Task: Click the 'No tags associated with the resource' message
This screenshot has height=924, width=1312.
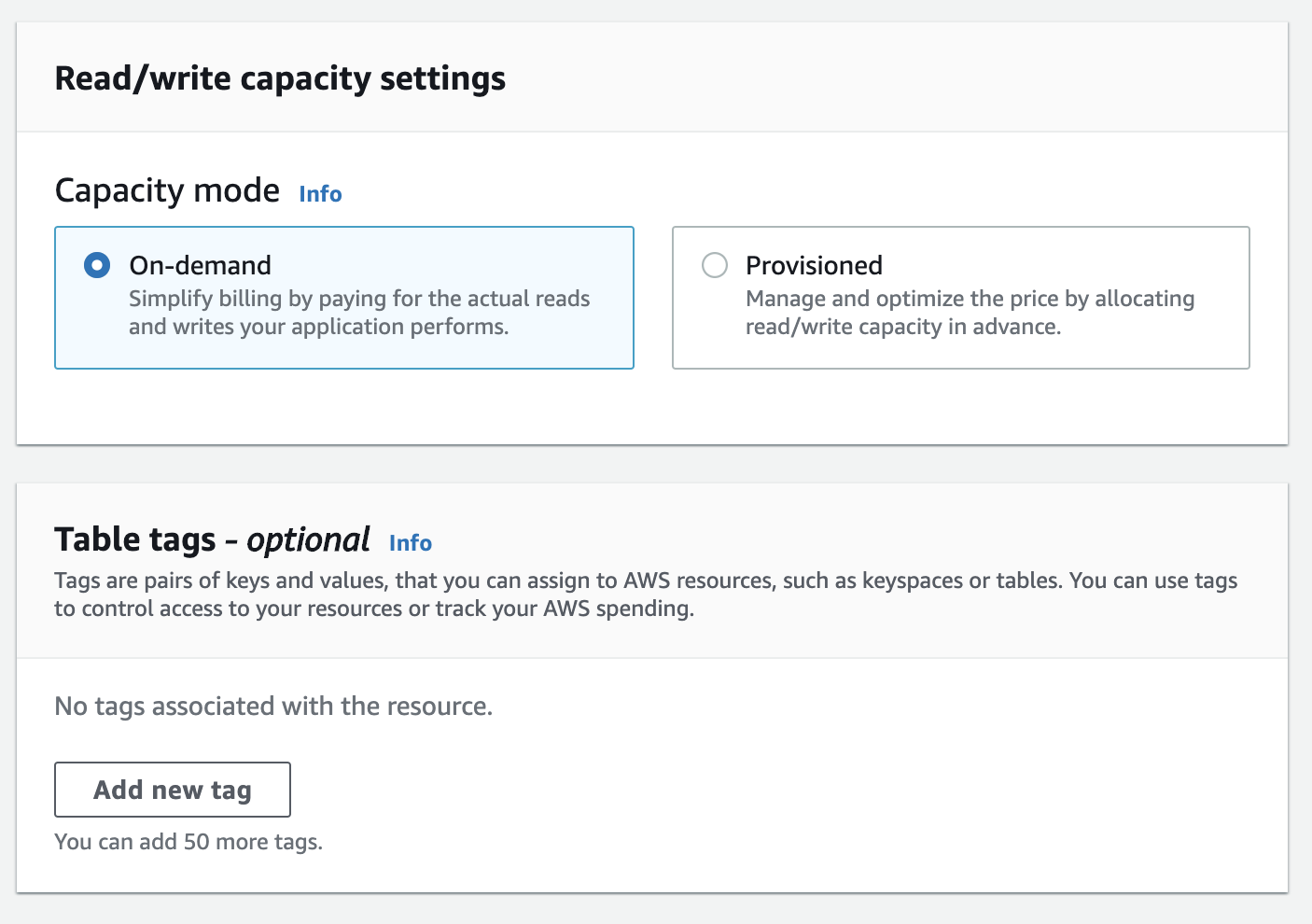Action: pyautogui.click(x=272, y=707)
